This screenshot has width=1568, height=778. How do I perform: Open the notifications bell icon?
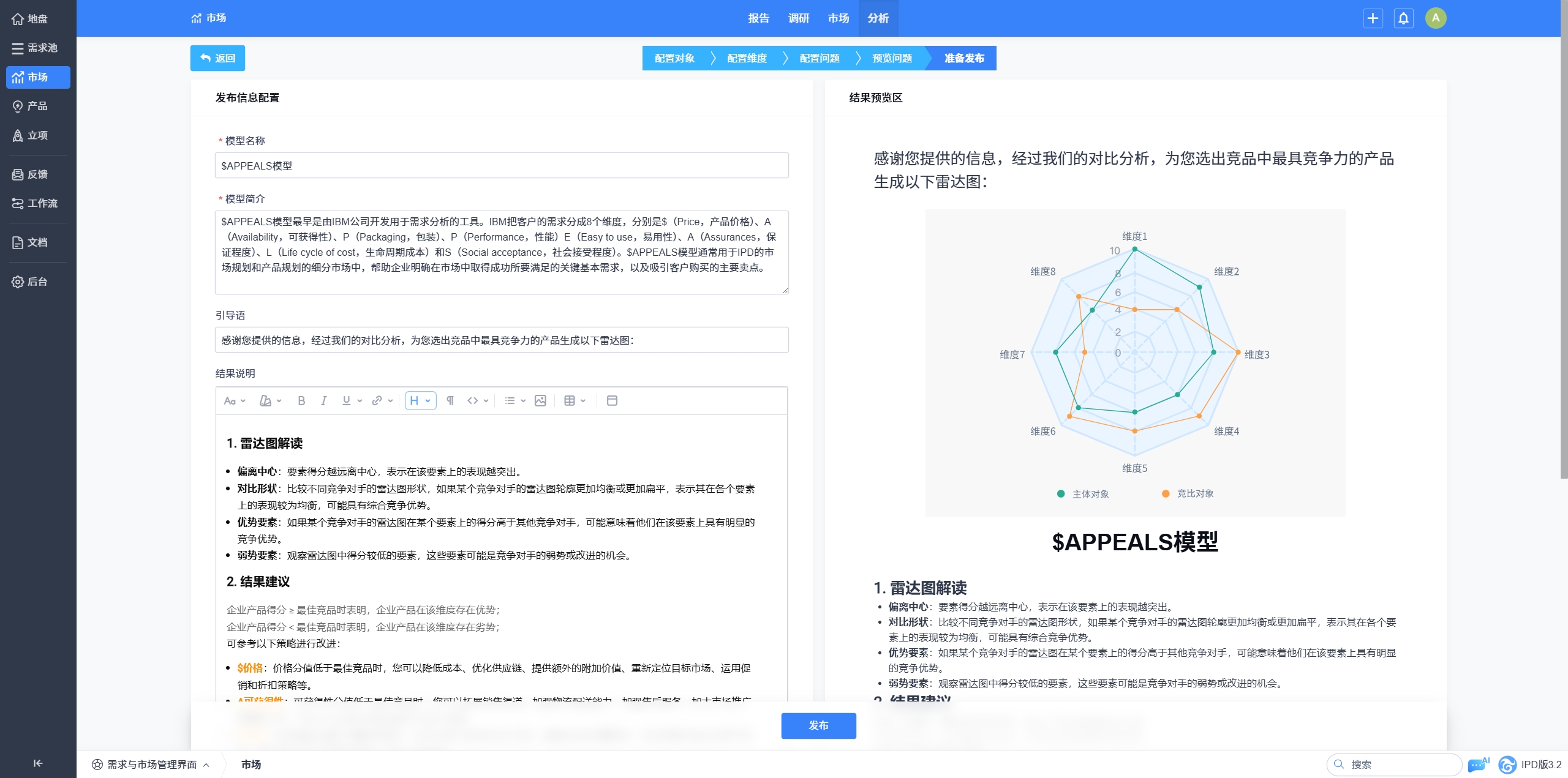(1403, 18)
